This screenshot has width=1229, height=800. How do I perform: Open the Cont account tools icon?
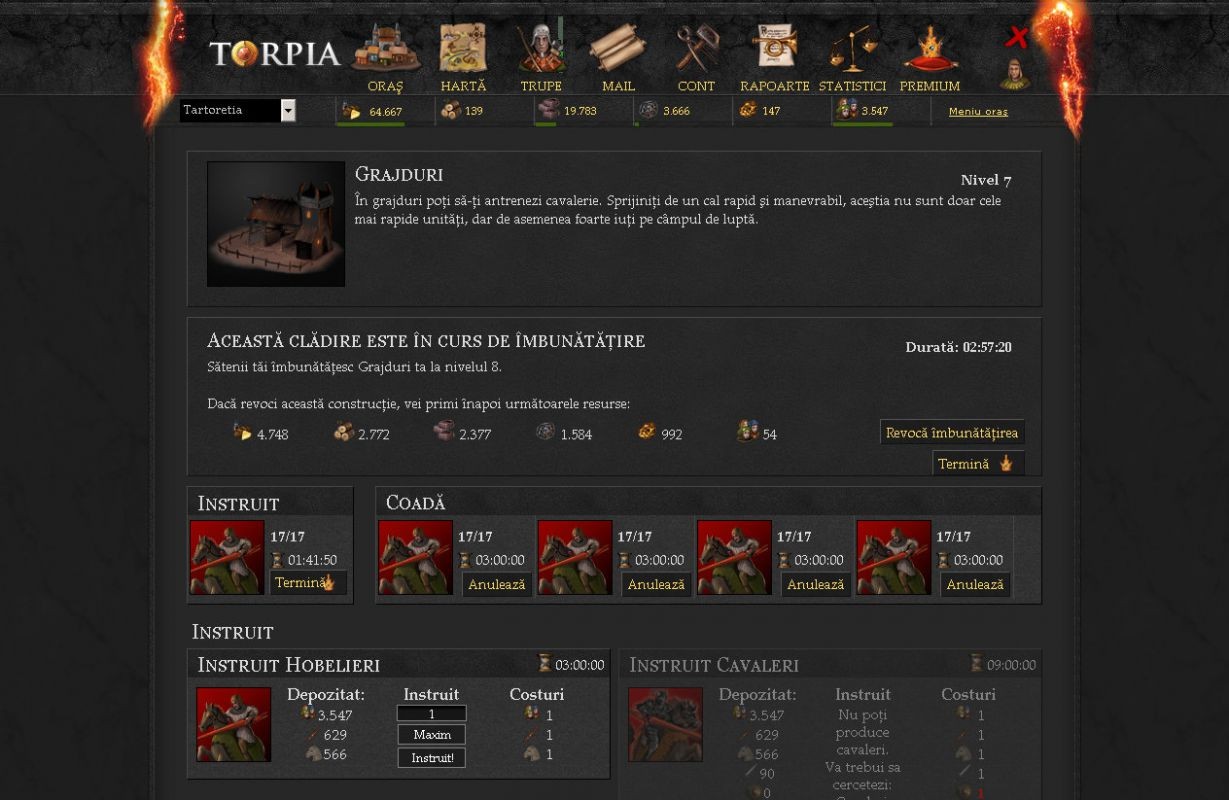click(x=696, y=49)
